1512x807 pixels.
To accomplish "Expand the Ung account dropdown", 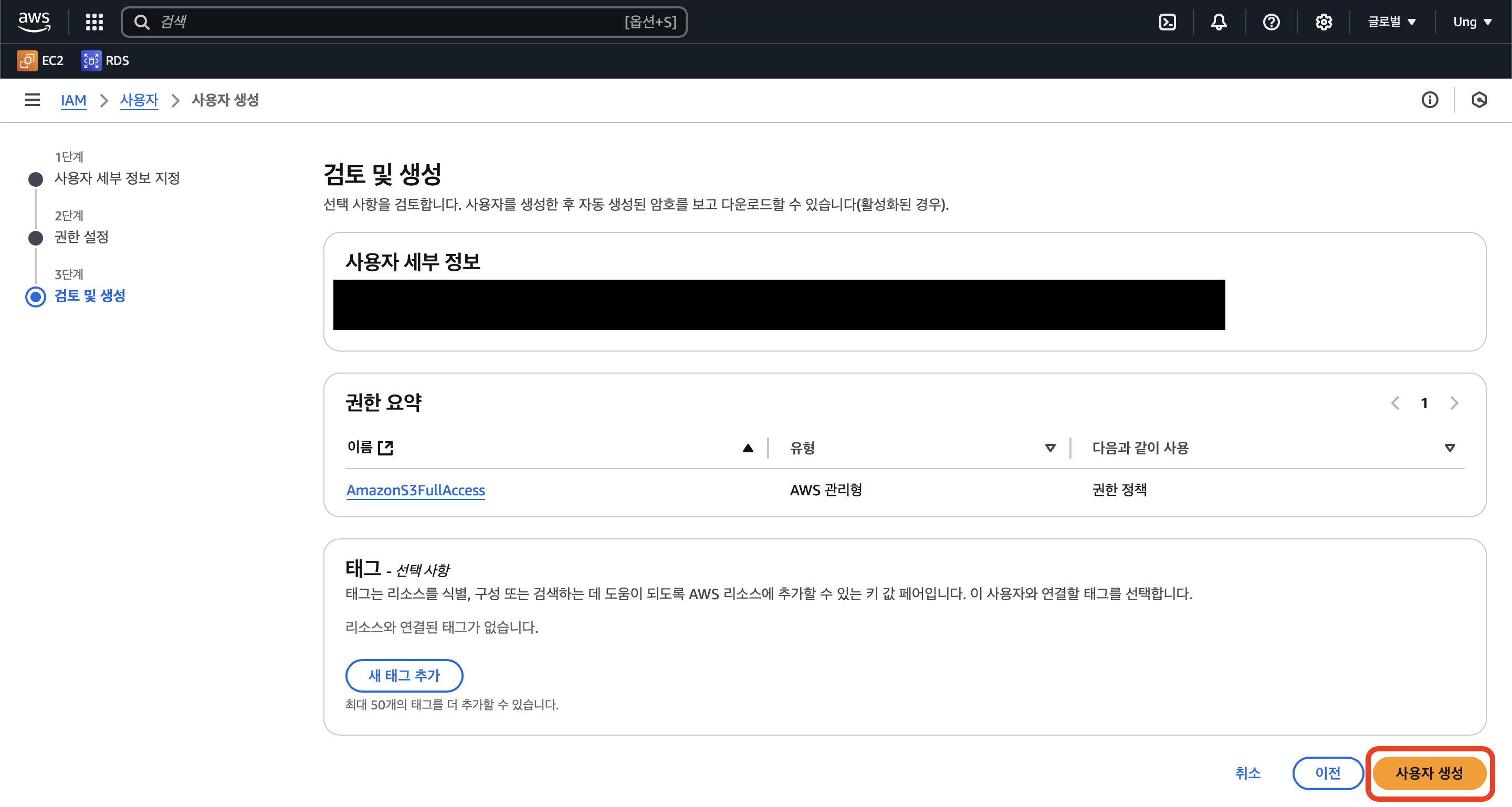I will (1472, 22).
